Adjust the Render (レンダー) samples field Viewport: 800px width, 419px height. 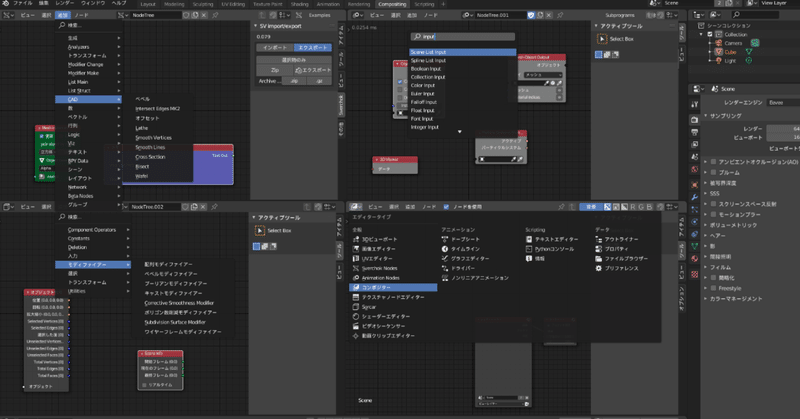coord(783,129)
